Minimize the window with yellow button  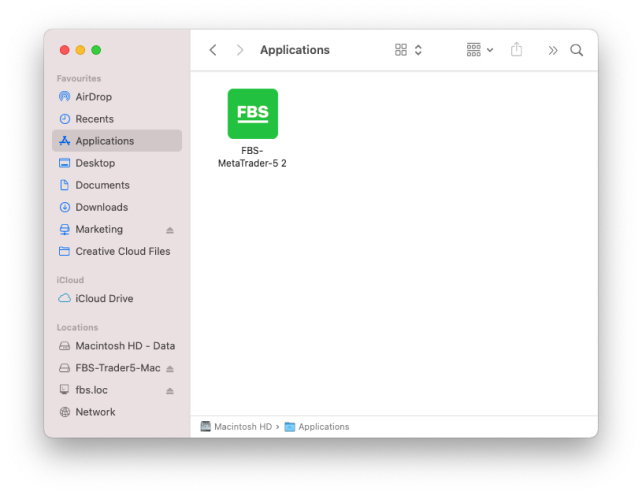80,50
